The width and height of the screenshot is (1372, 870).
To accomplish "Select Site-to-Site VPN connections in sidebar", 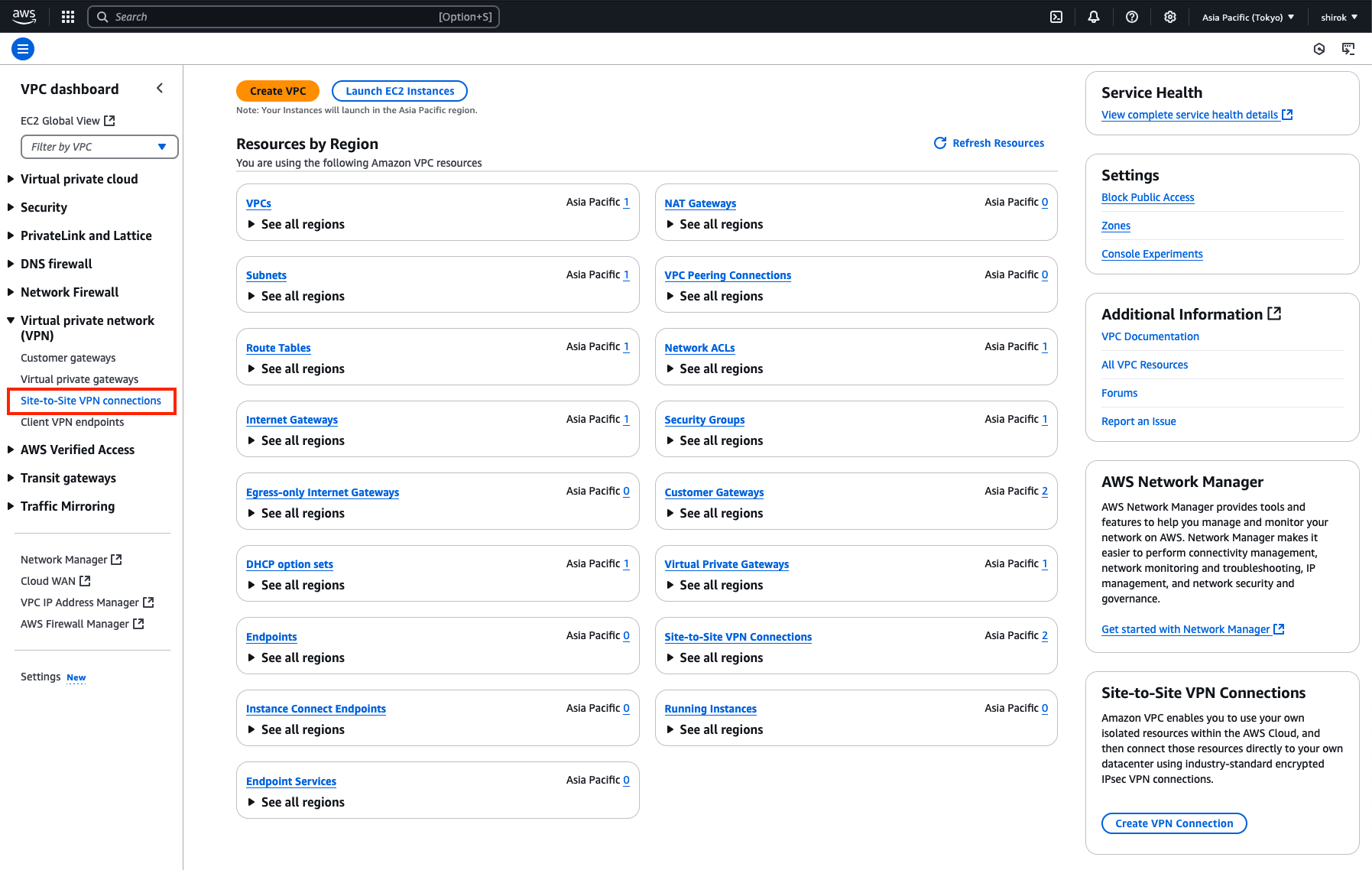I will click(91, 401).
